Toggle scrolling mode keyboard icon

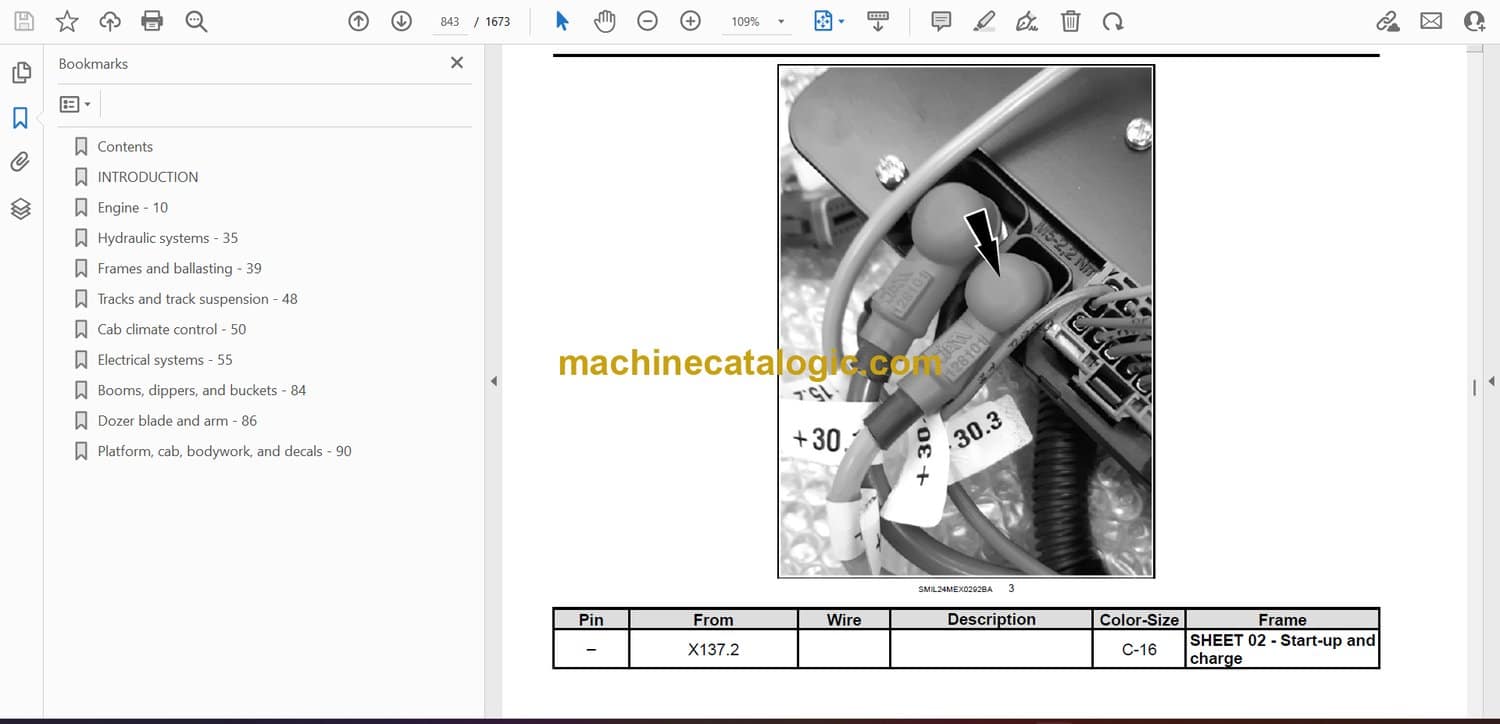tap(878, 21)
